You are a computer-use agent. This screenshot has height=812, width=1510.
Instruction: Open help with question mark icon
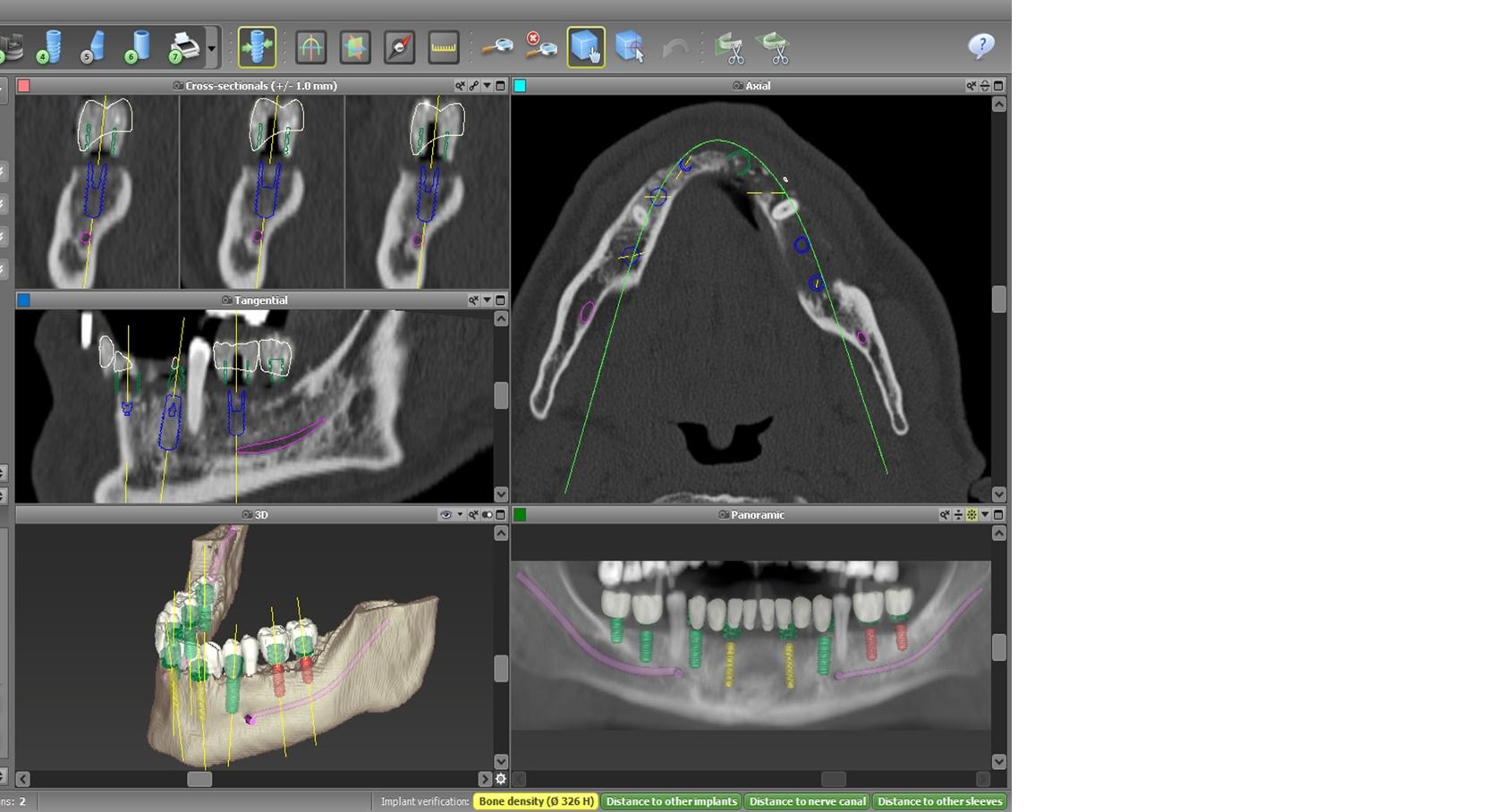click(981, 47)
